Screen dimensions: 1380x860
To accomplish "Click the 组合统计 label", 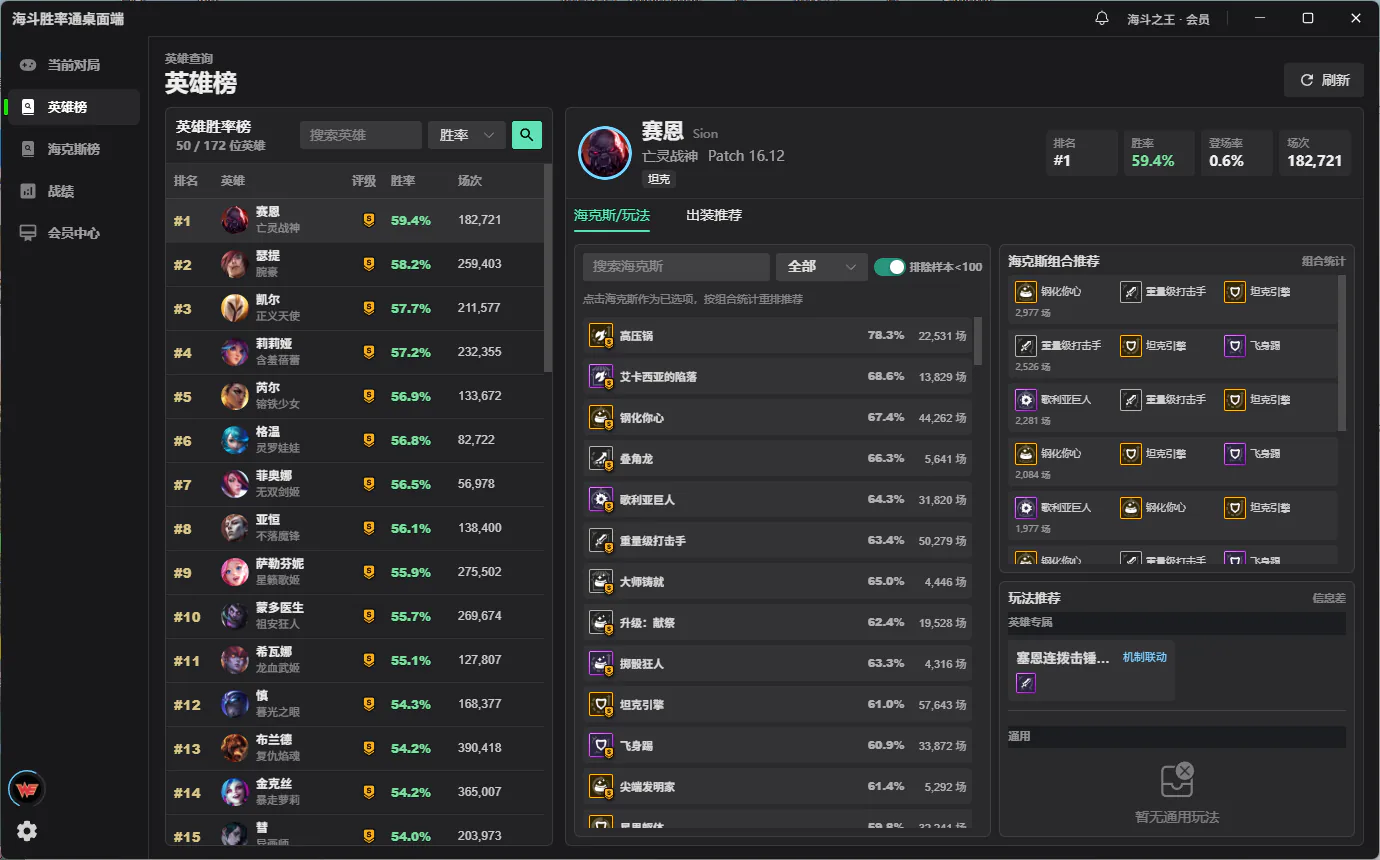I will tap(1324, 261).
